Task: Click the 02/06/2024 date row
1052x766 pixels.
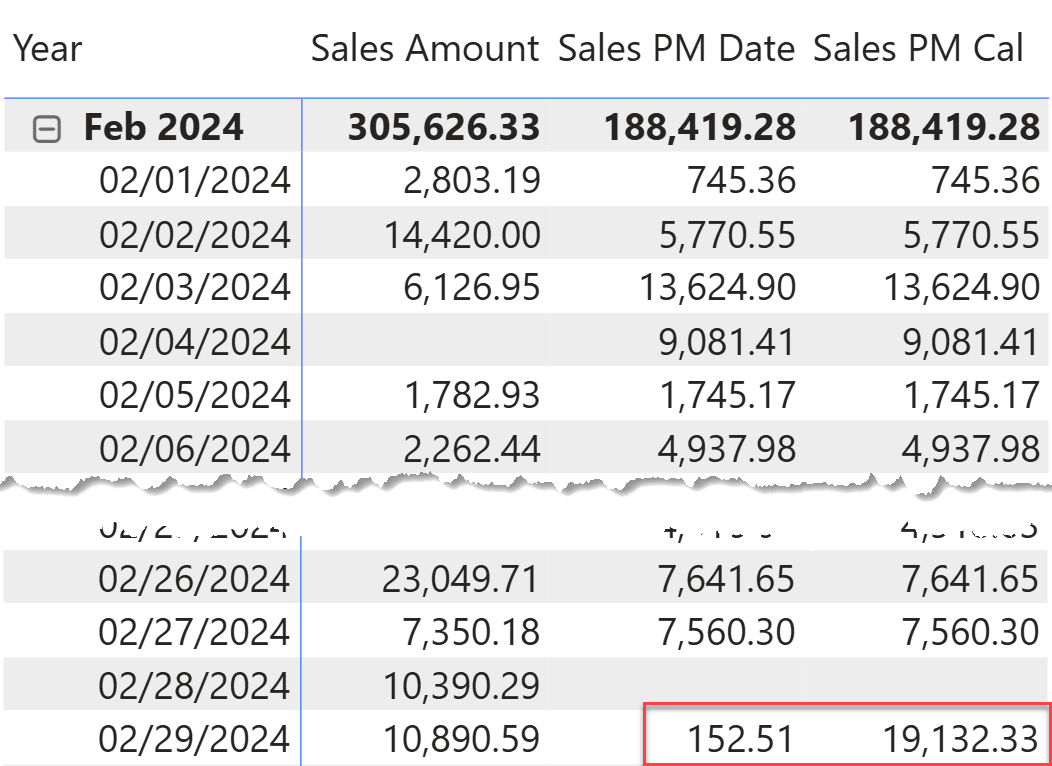Action: tap(195, 448)
